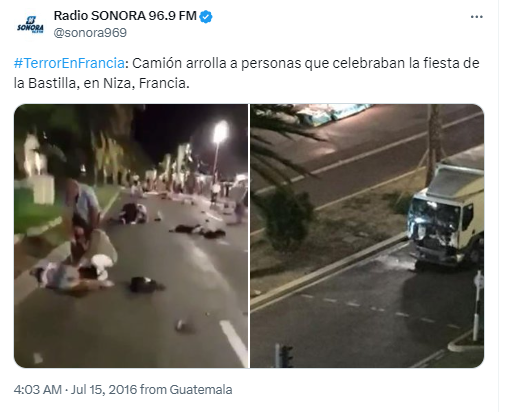
Task: Click the tweet text "Camión arrolla a personas"
Action: tap(217, 63)
